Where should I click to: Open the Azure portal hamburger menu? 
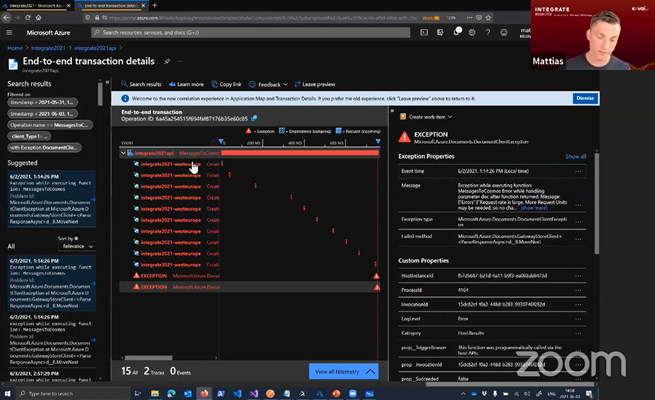coord(10,32)
